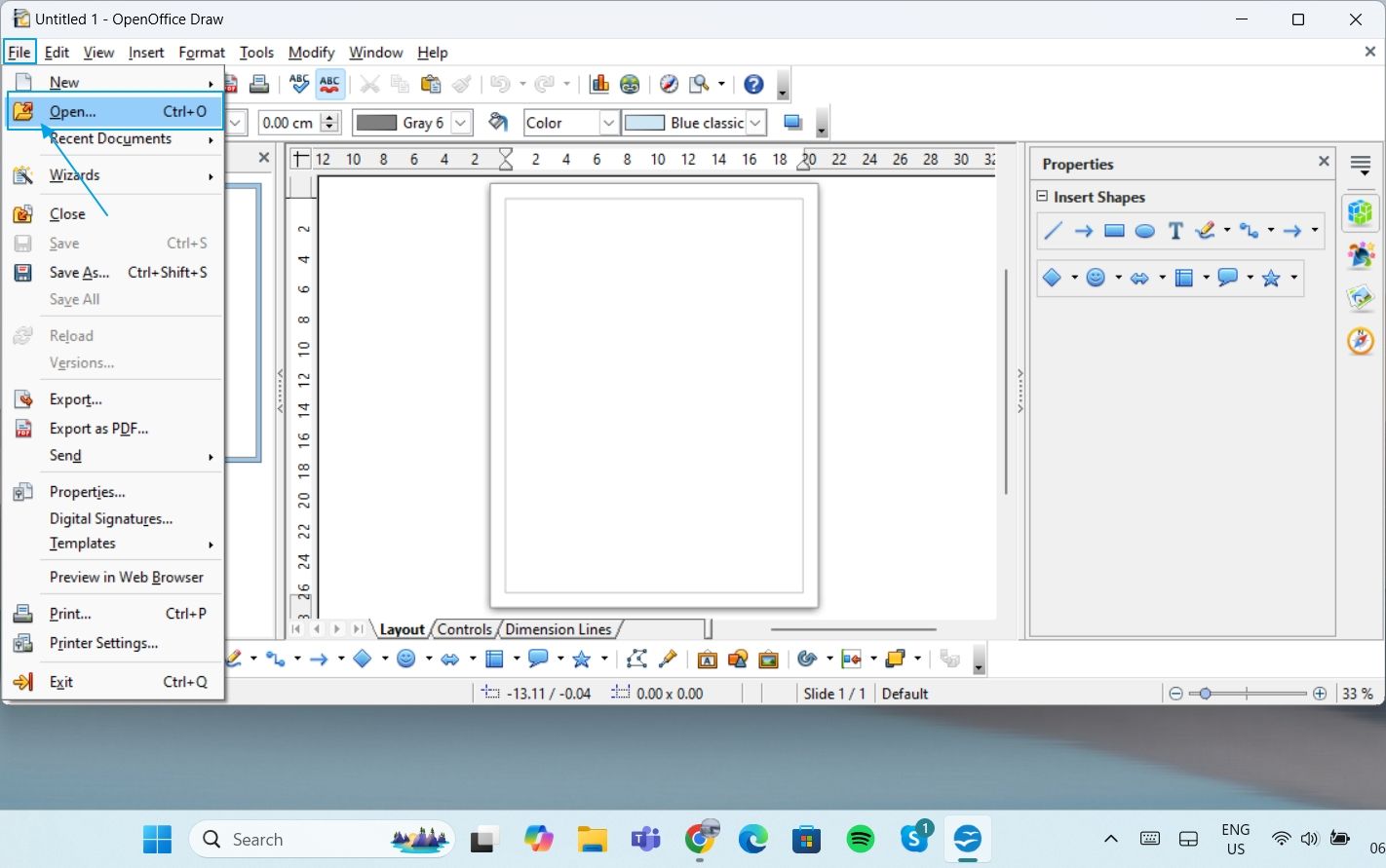Close the Properties sidebar panel
Viewport: 1386px width, 868px height.
click(x=1324, y=162)
